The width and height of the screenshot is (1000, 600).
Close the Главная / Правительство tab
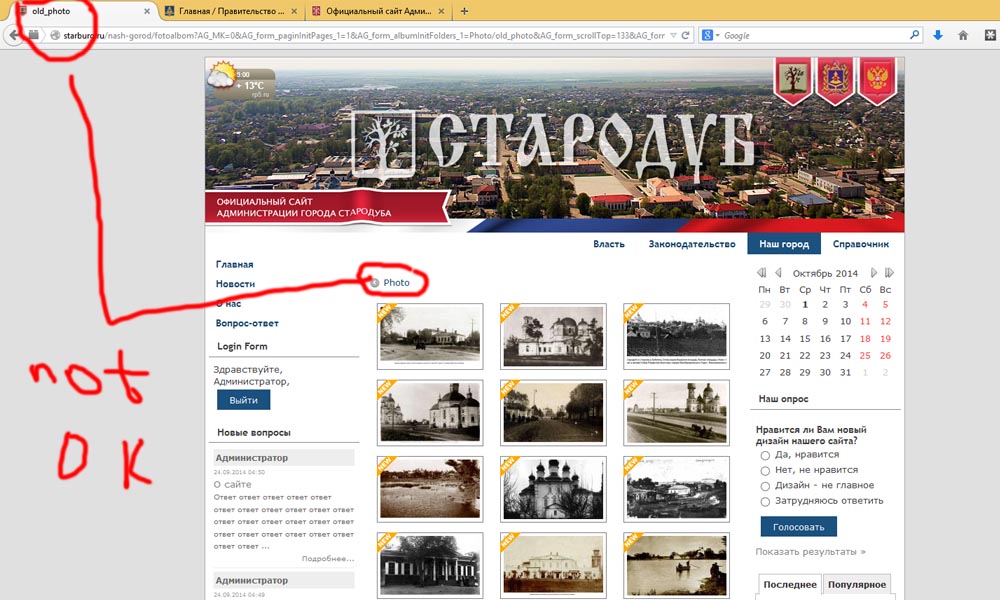(294, 11)
